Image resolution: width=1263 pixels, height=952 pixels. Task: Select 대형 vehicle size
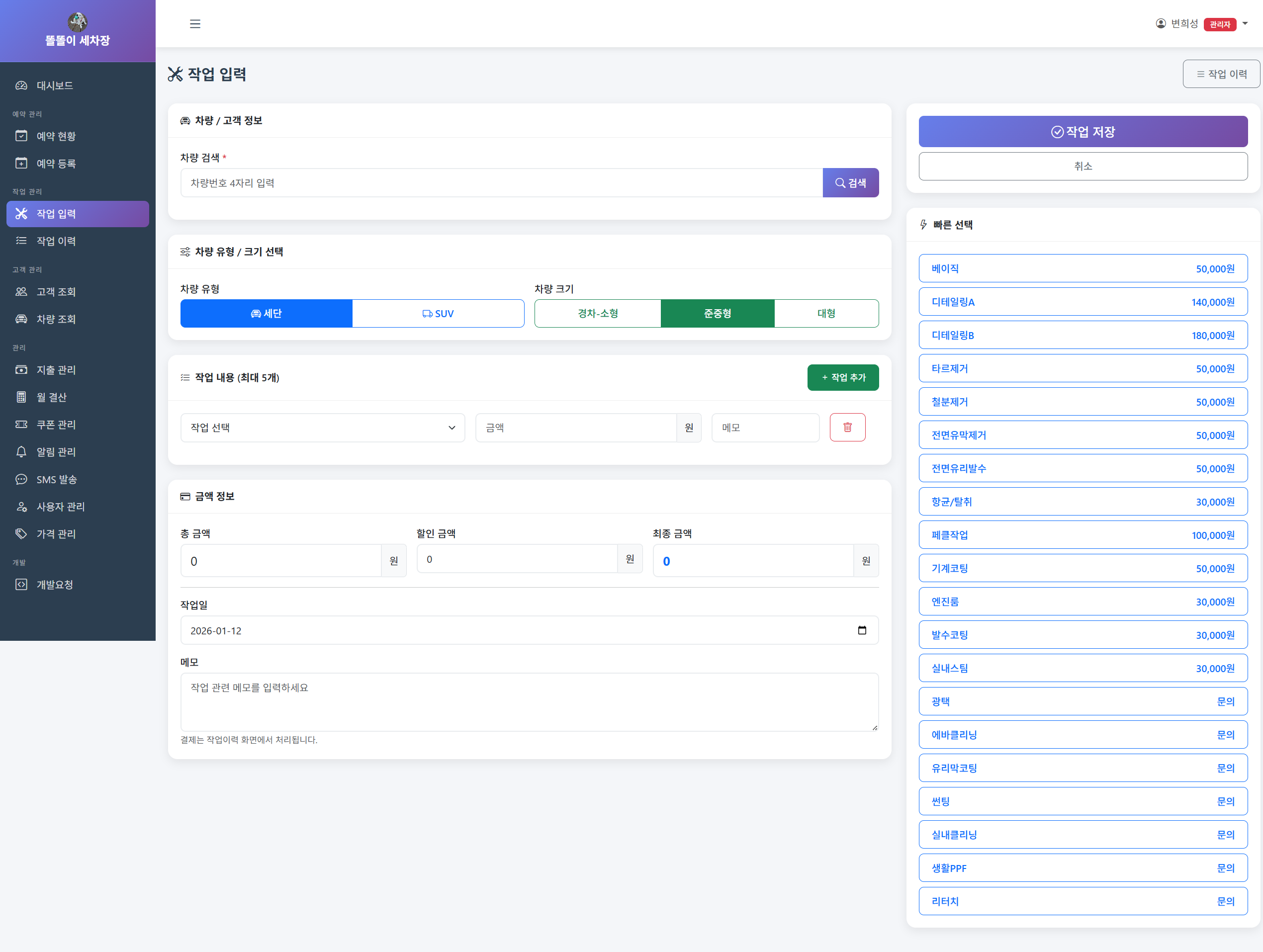tap(825, 313)
